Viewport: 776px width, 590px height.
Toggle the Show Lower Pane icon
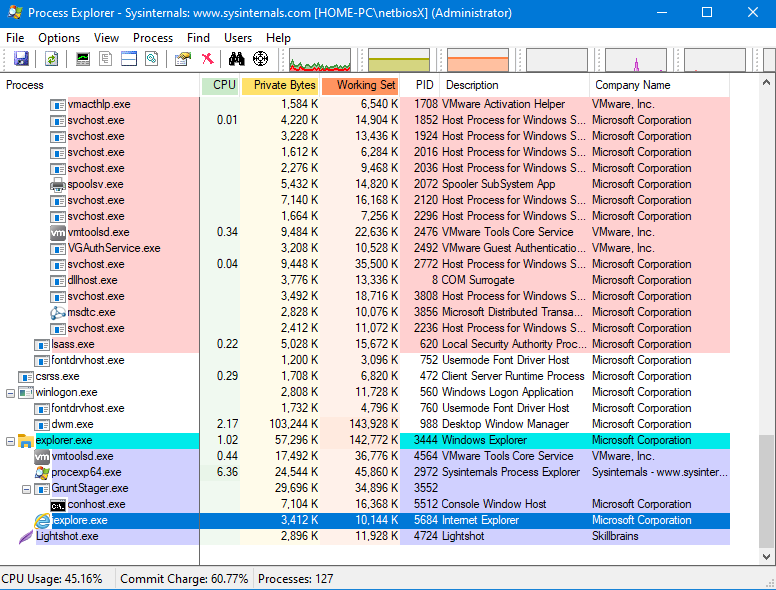click(129, 60)
